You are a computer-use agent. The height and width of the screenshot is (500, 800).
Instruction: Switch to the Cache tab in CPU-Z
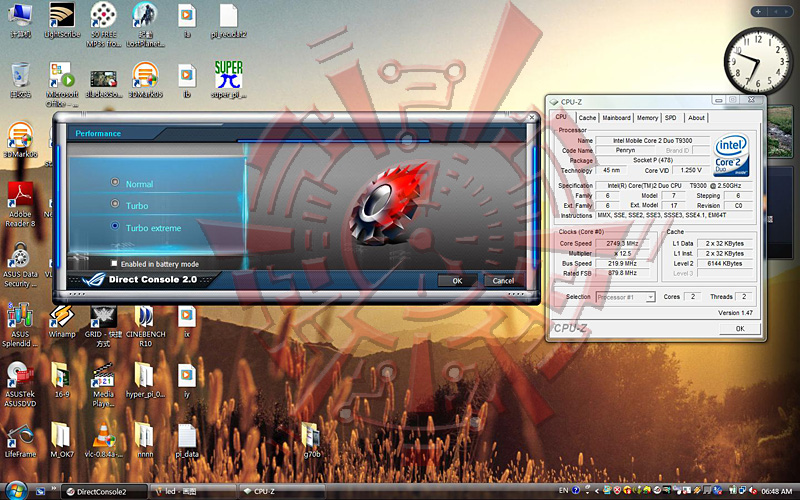click(x=587, y=117)
